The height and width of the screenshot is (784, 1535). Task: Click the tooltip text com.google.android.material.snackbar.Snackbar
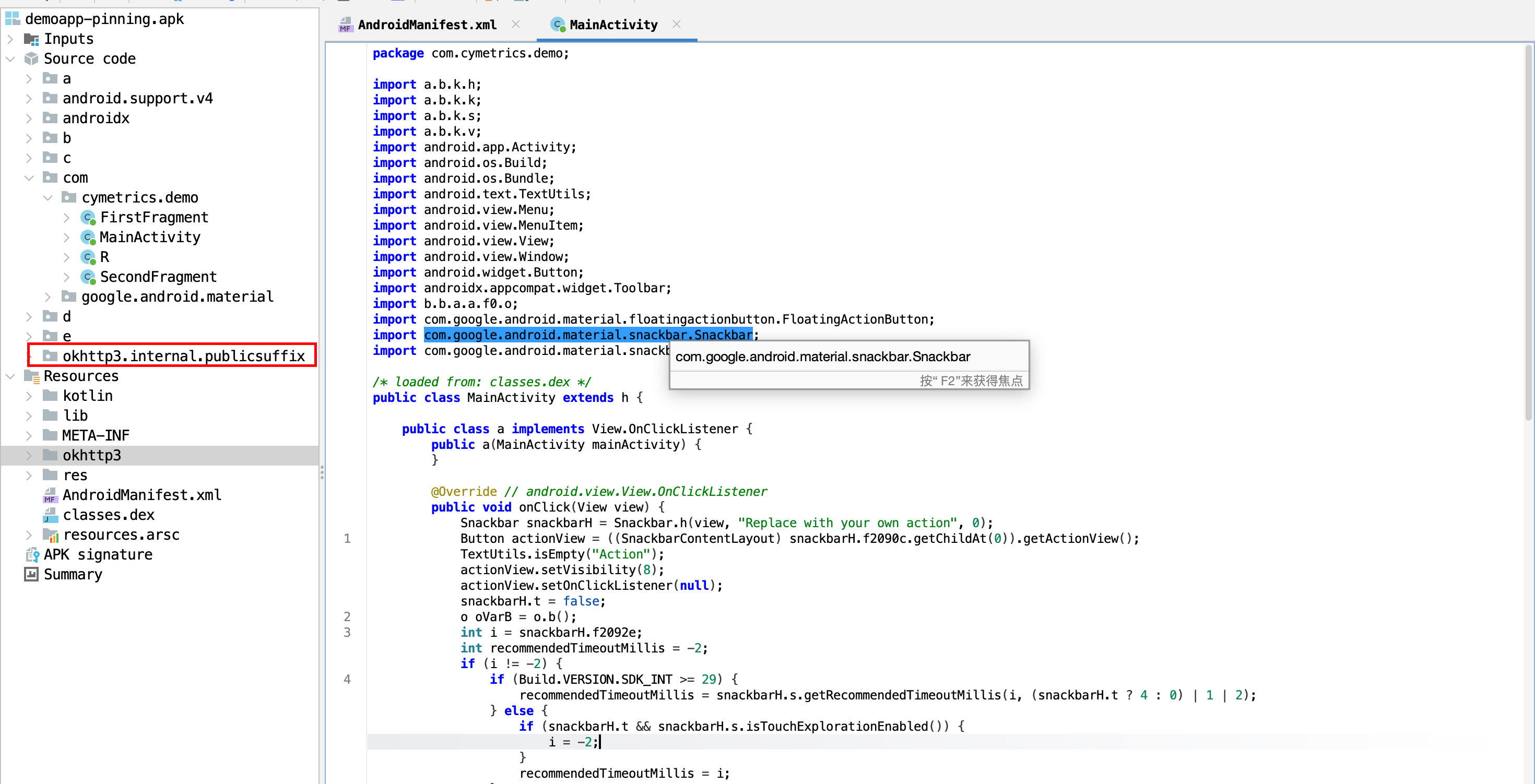coord(822,357)
